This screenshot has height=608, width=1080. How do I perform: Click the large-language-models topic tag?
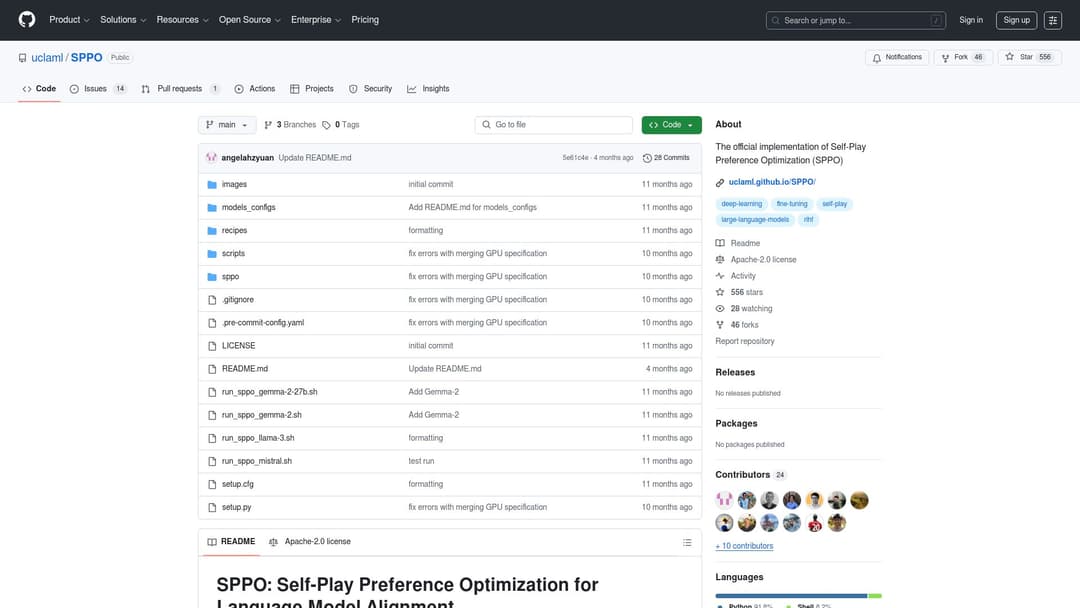[x=755, y=220]
